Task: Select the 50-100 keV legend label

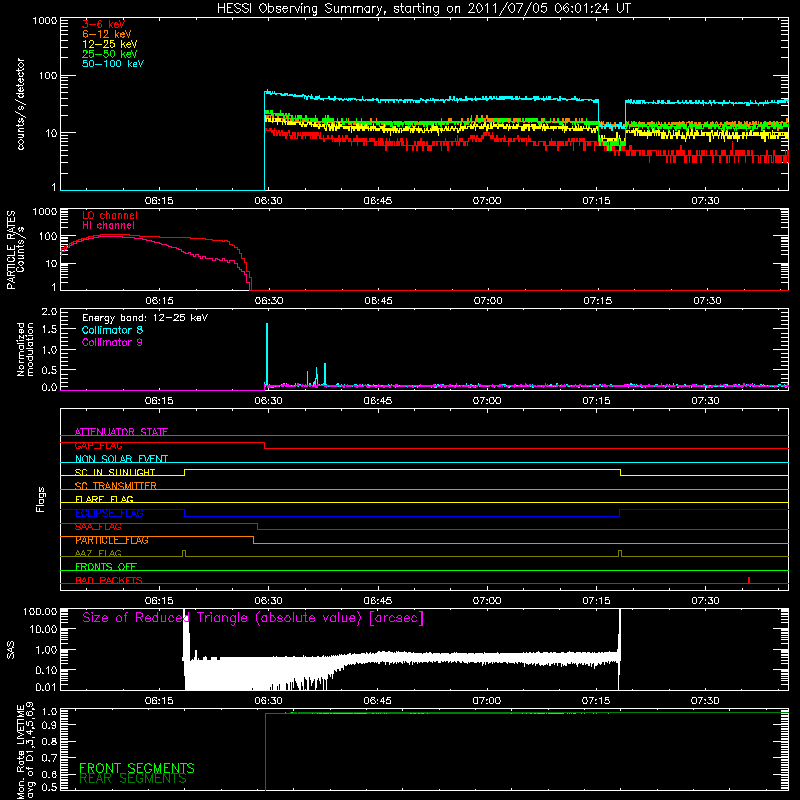Action: [113, 64]
